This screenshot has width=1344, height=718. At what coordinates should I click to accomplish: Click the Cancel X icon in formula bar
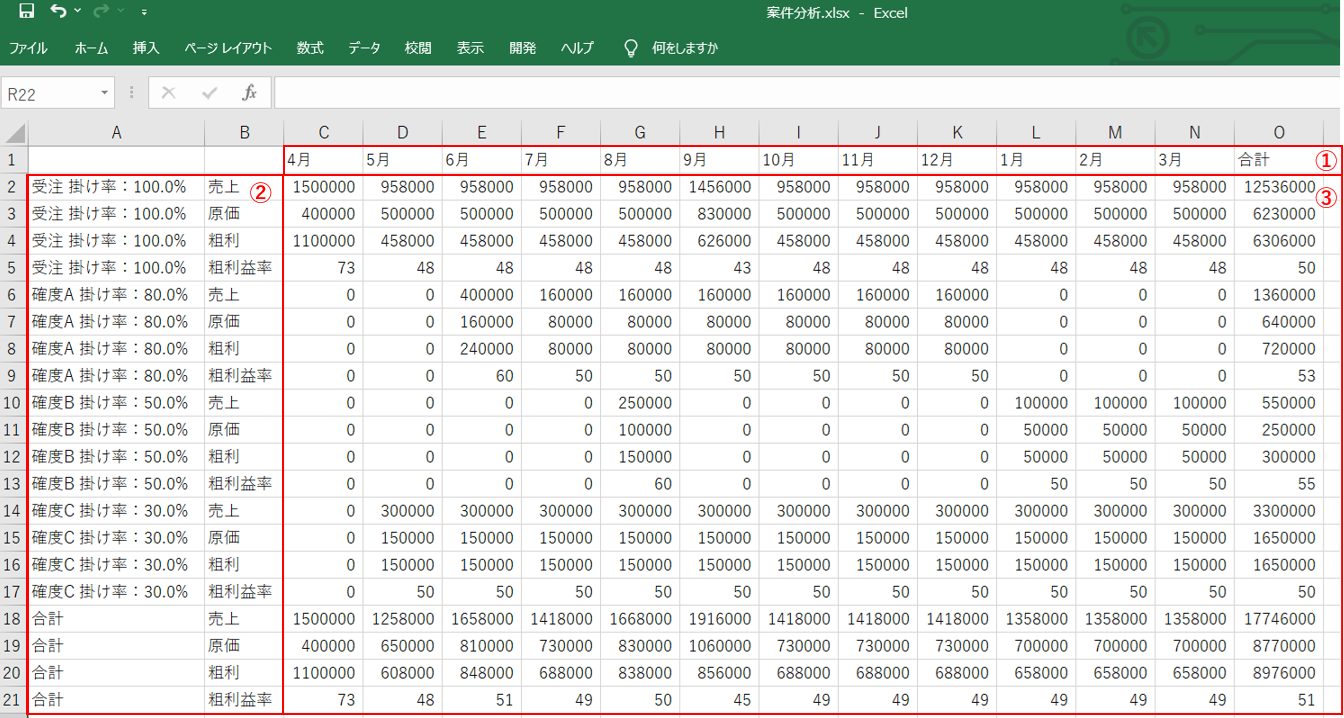[168, 93]
